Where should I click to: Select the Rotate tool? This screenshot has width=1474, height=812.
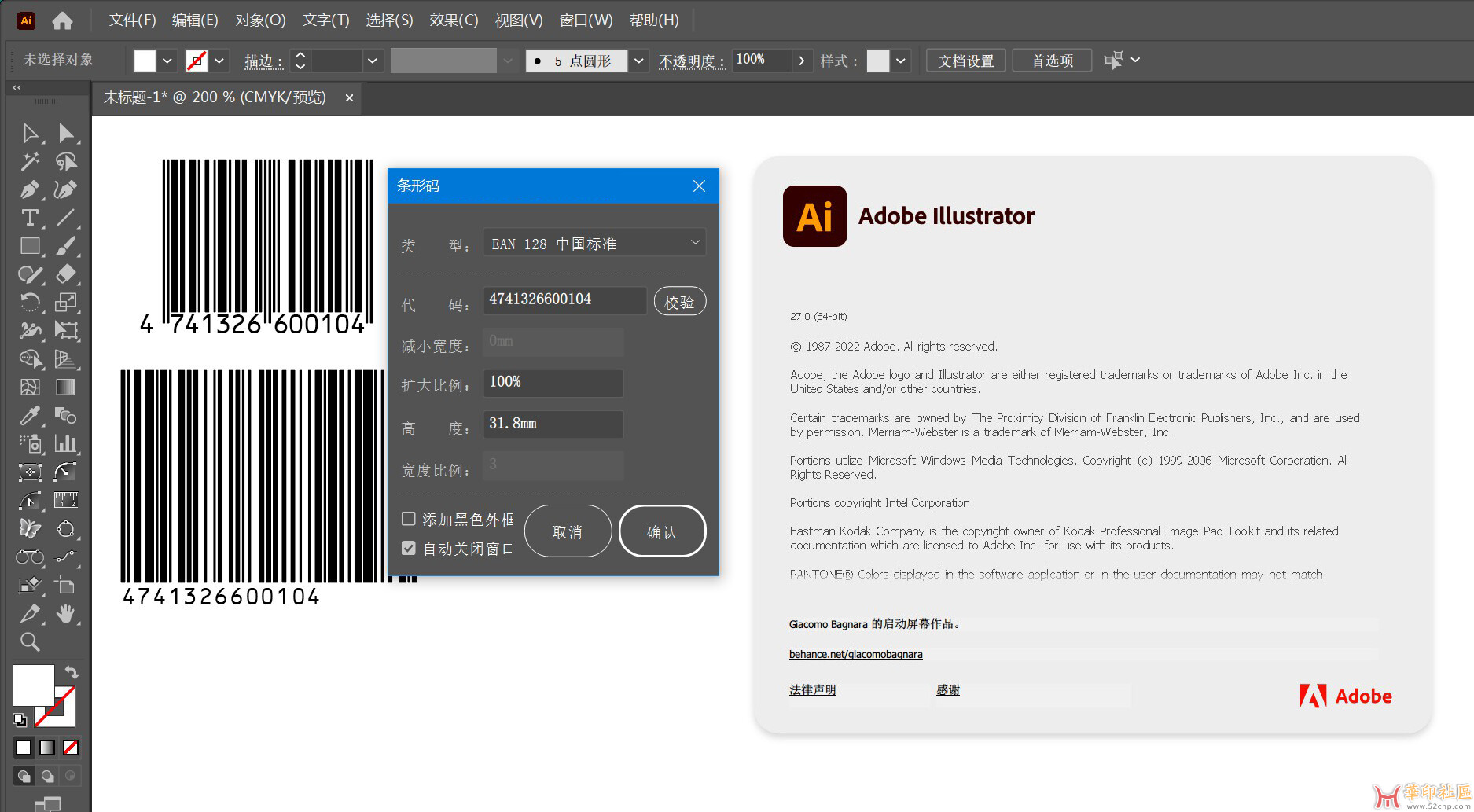click(30, 303)
